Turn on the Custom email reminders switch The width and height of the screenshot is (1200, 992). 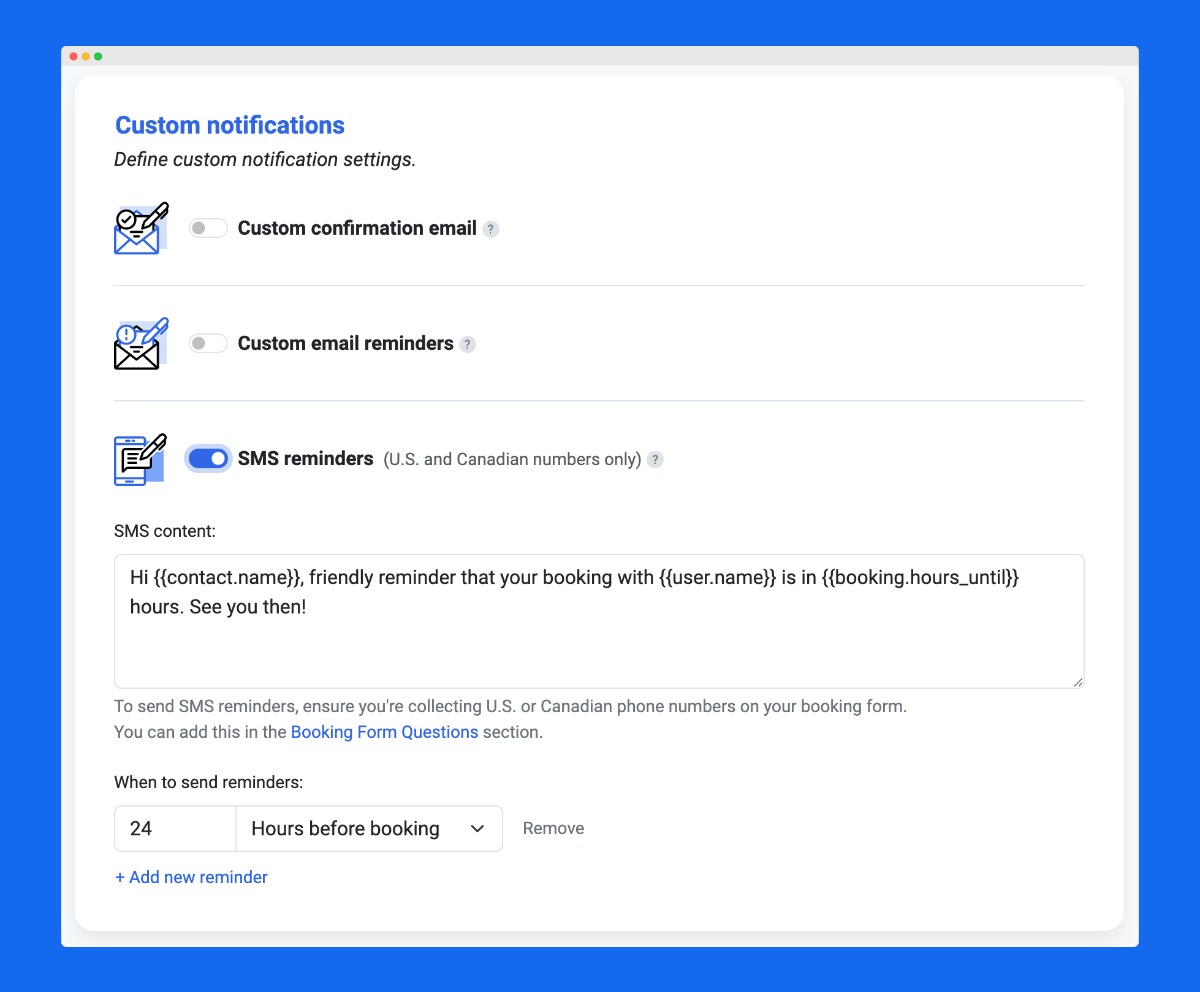tap(208, 344)
